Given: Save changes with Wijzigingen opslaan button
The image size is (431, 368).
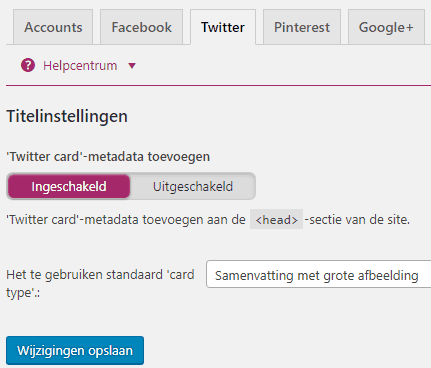Looking at the screenshot, I should click(75, 350).
